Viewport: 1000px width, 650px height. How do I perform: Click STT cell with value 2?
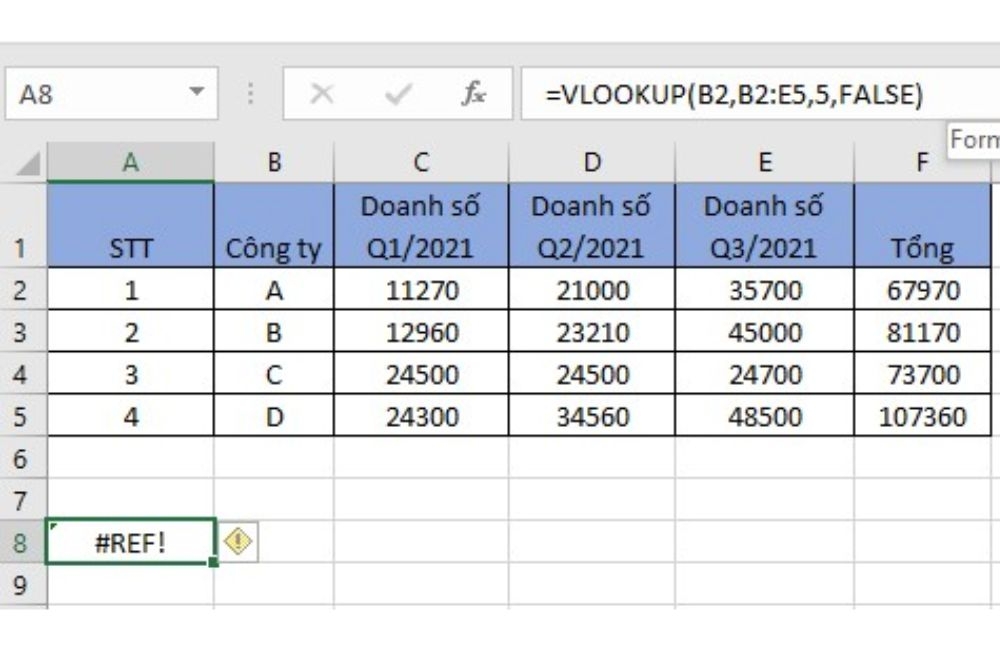pyautogui.click(x=131, y=332)
